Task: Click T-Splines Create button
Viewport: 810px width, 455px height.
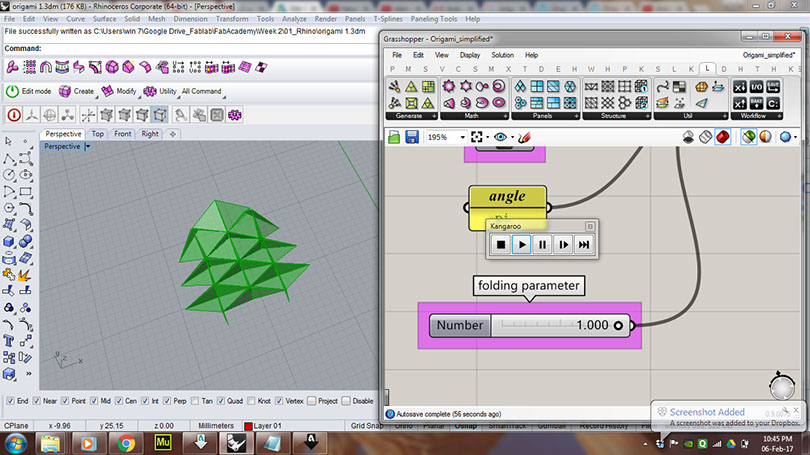Action: point(77,91)
